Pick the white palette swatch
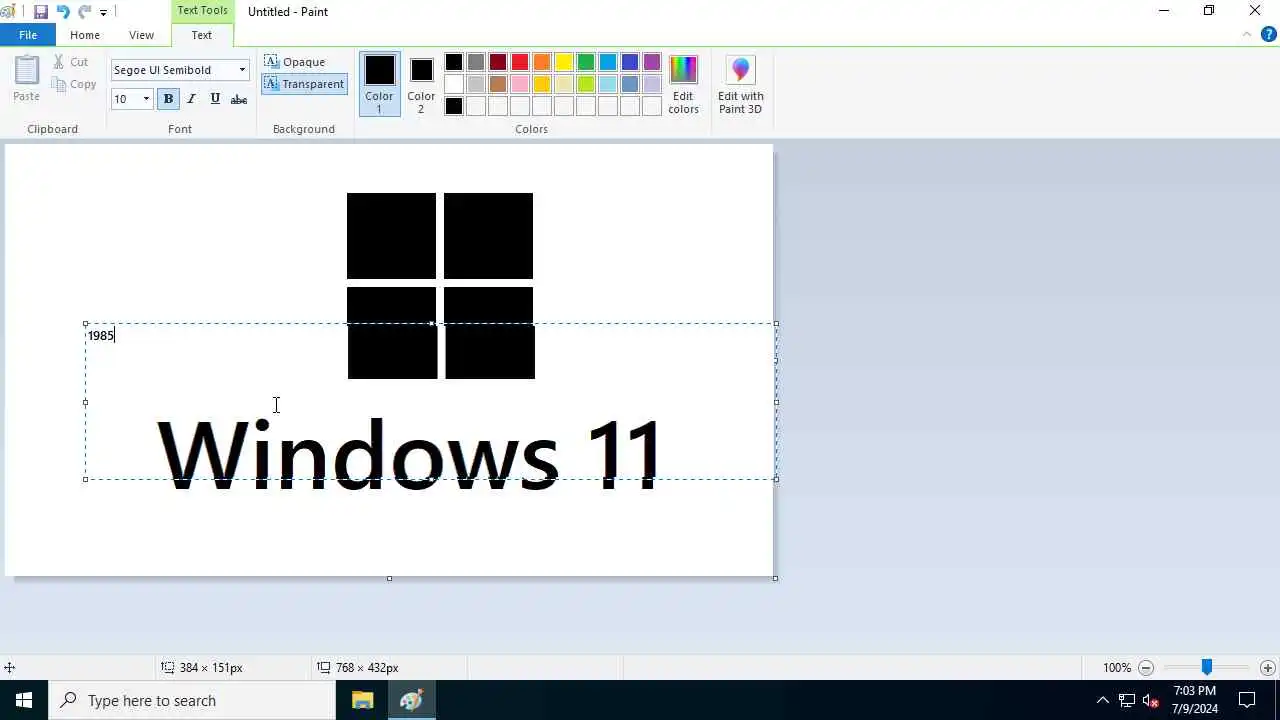This screenshot has width=1280, height=720. 454,84
